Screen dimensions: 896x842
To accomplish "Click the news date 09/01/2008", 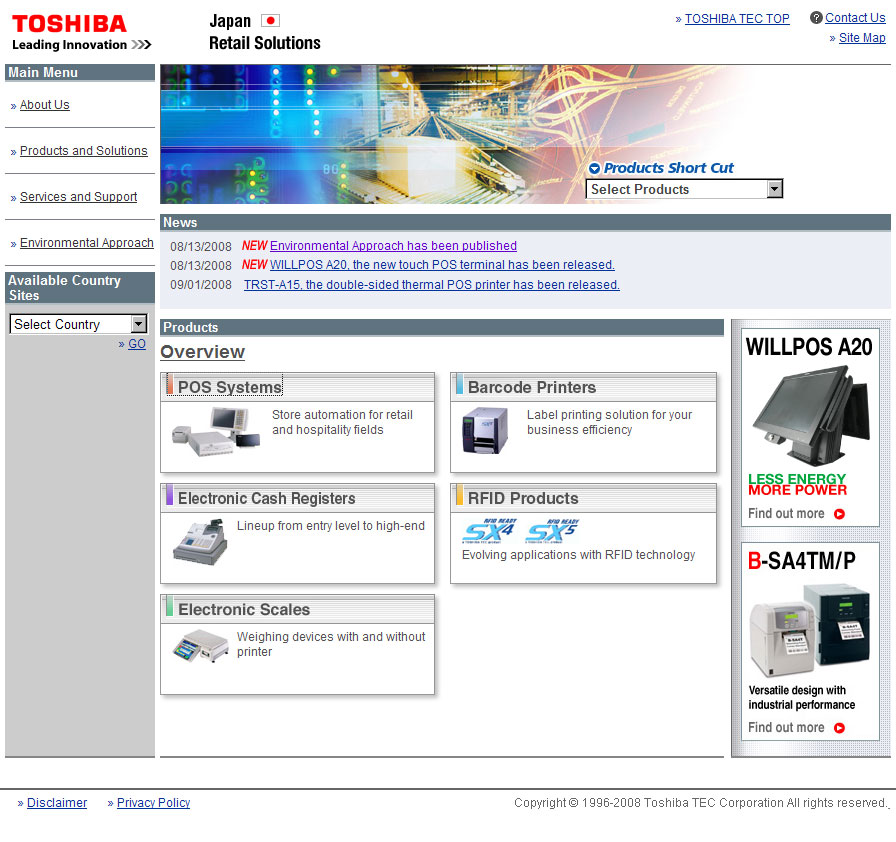I will point(201,284).
